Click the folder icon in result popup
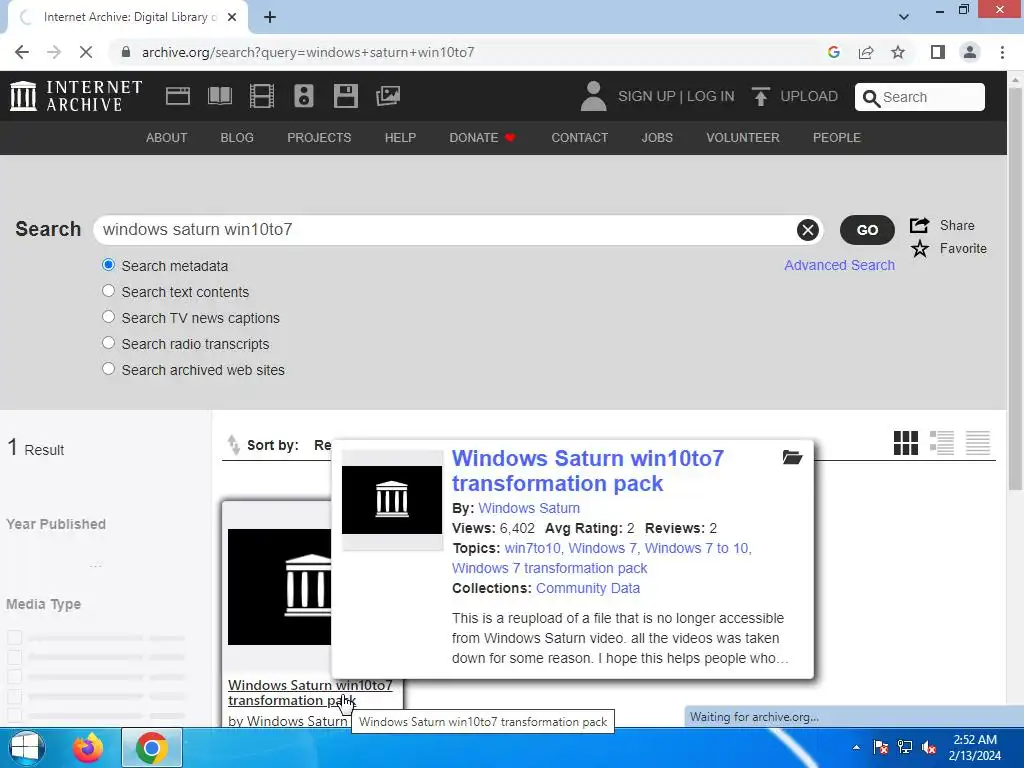The width and height of the screenshot is (1024, 768). tap(792, 457)
